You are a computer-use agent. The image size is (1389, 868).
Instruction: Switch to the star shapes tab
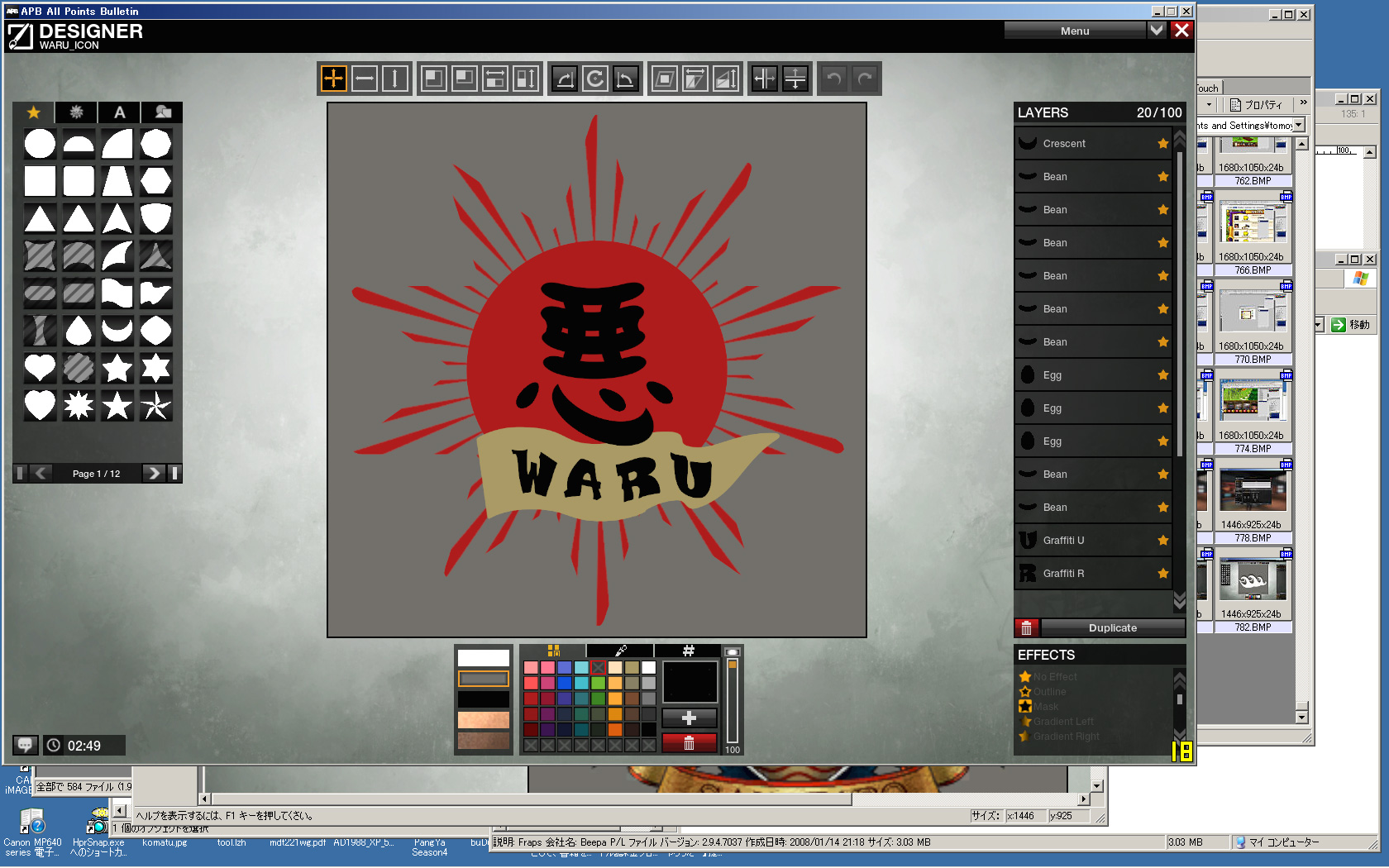(x=34, y=112)
